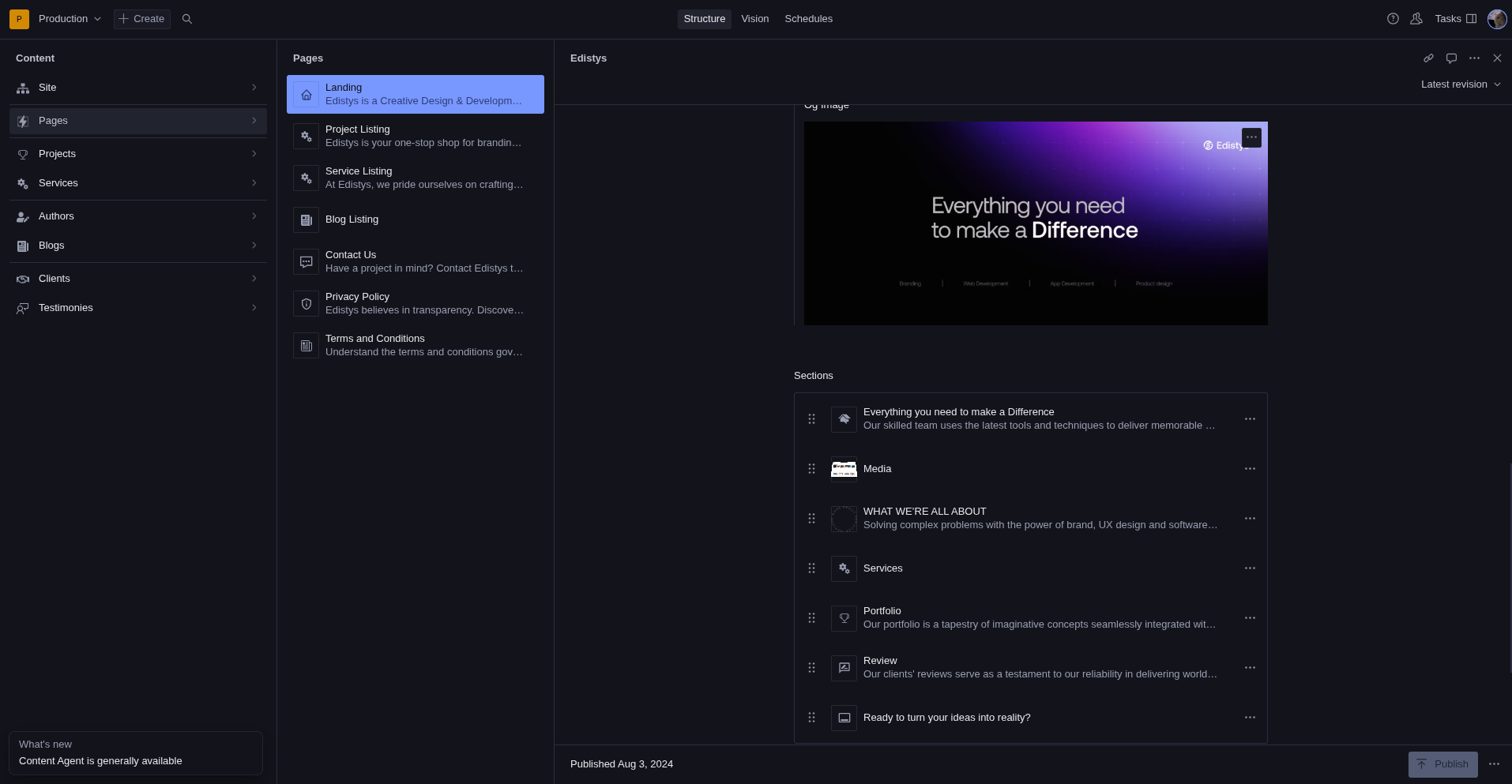Screen dimensions: 1512x784
Task: Expand the Projects content item
Action: coord(138,154)
